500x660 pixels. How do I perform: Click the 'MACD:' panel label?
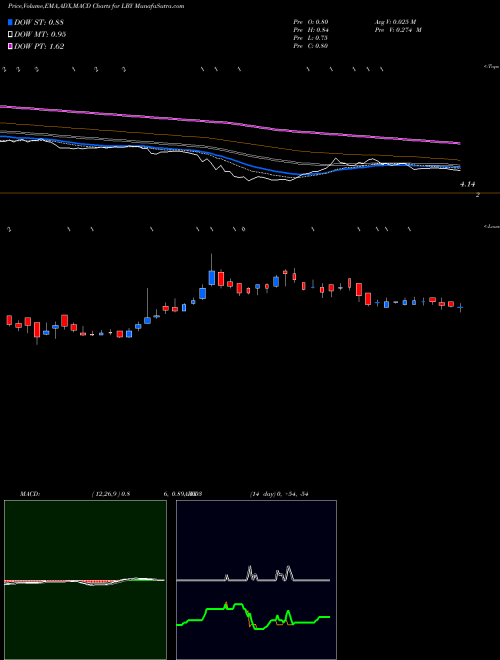(x=29, y=494)
